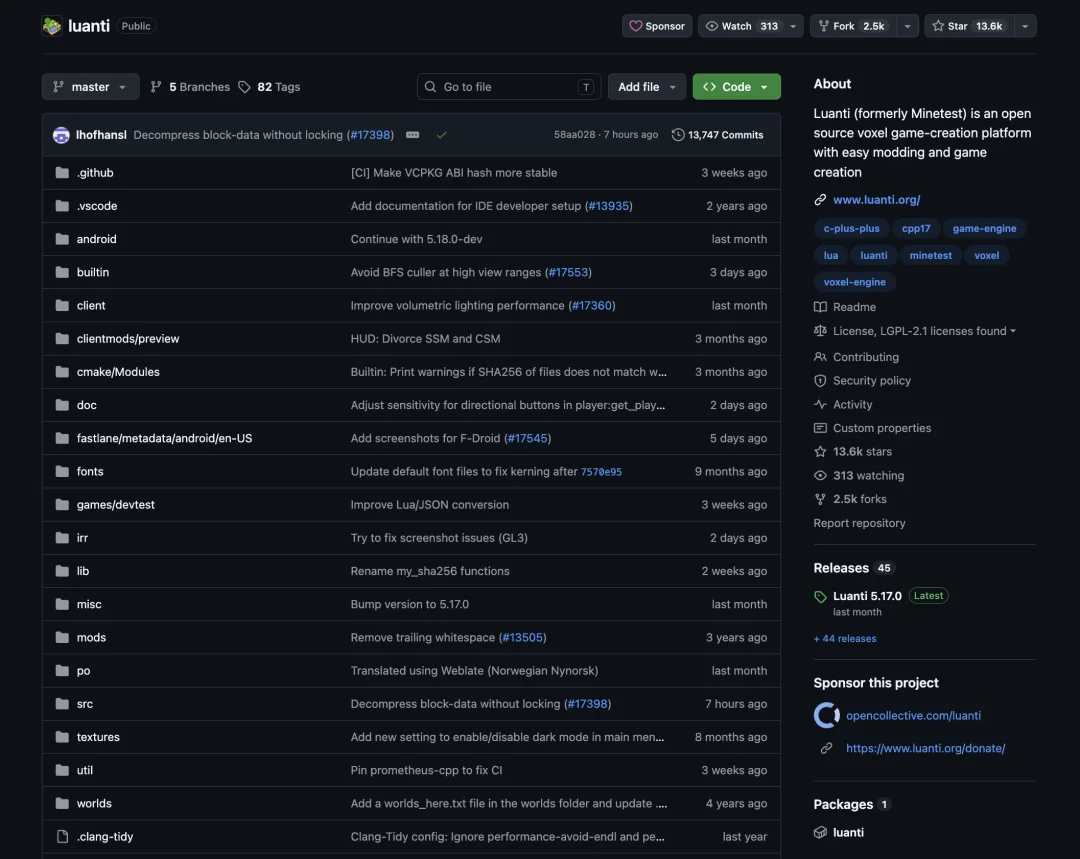This screenshot has height=859, width=1080.
Task: Open the po folder
Action: click(x=83, y=671)
